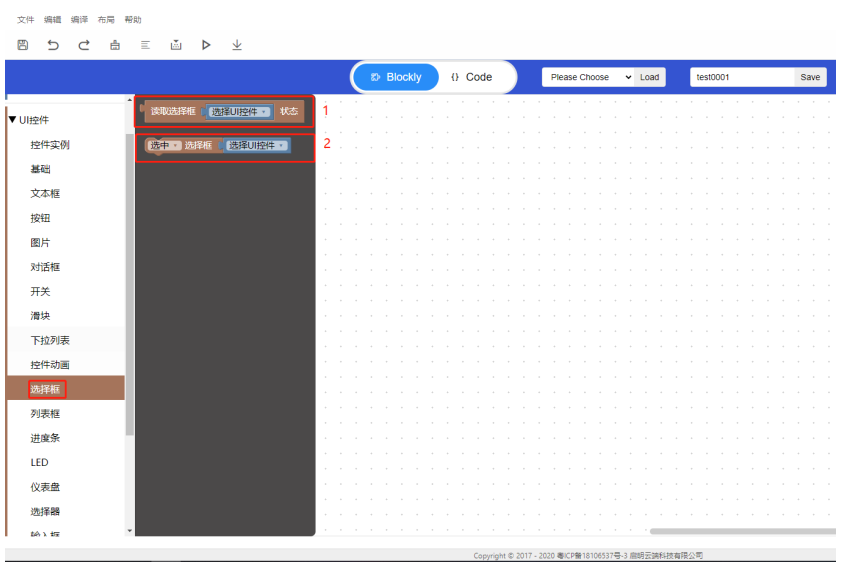Select the 控件实例 category
The image size is (866, 571).
(x=50, y=145)
